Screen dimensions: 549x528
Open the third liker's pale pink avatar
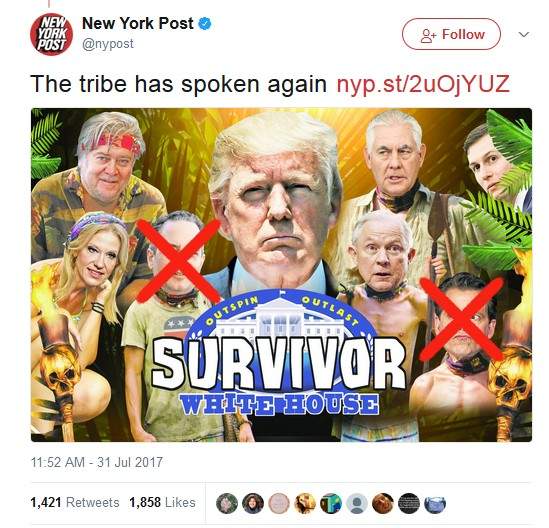pyautogui.click(x=279, y=503)
